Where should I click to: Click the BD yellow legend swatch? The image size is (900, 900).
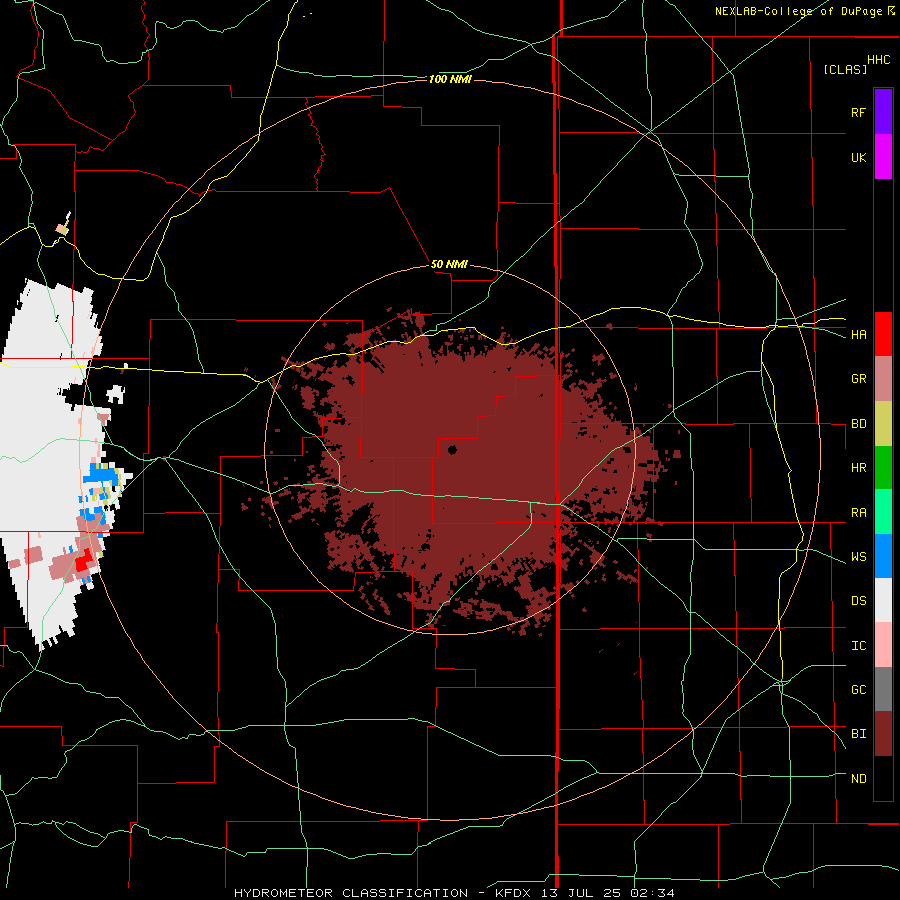883,424
